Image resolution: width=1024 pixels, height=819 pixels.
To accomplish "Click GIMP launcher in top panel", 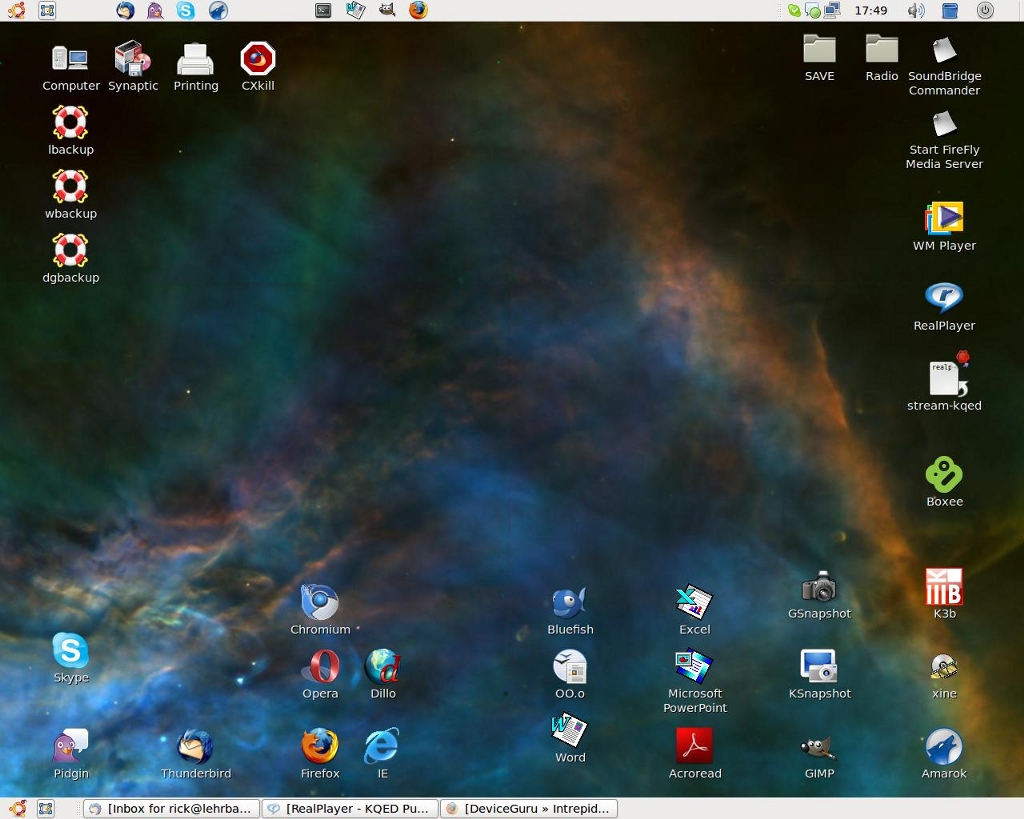I will 387,10.
